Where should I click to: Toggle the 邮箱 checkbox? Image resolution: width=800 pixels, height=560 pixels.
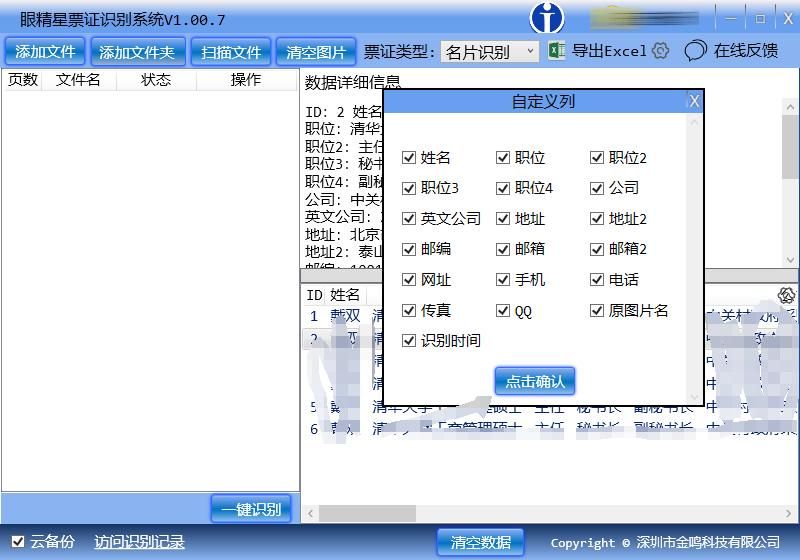(x=503, y=249)
